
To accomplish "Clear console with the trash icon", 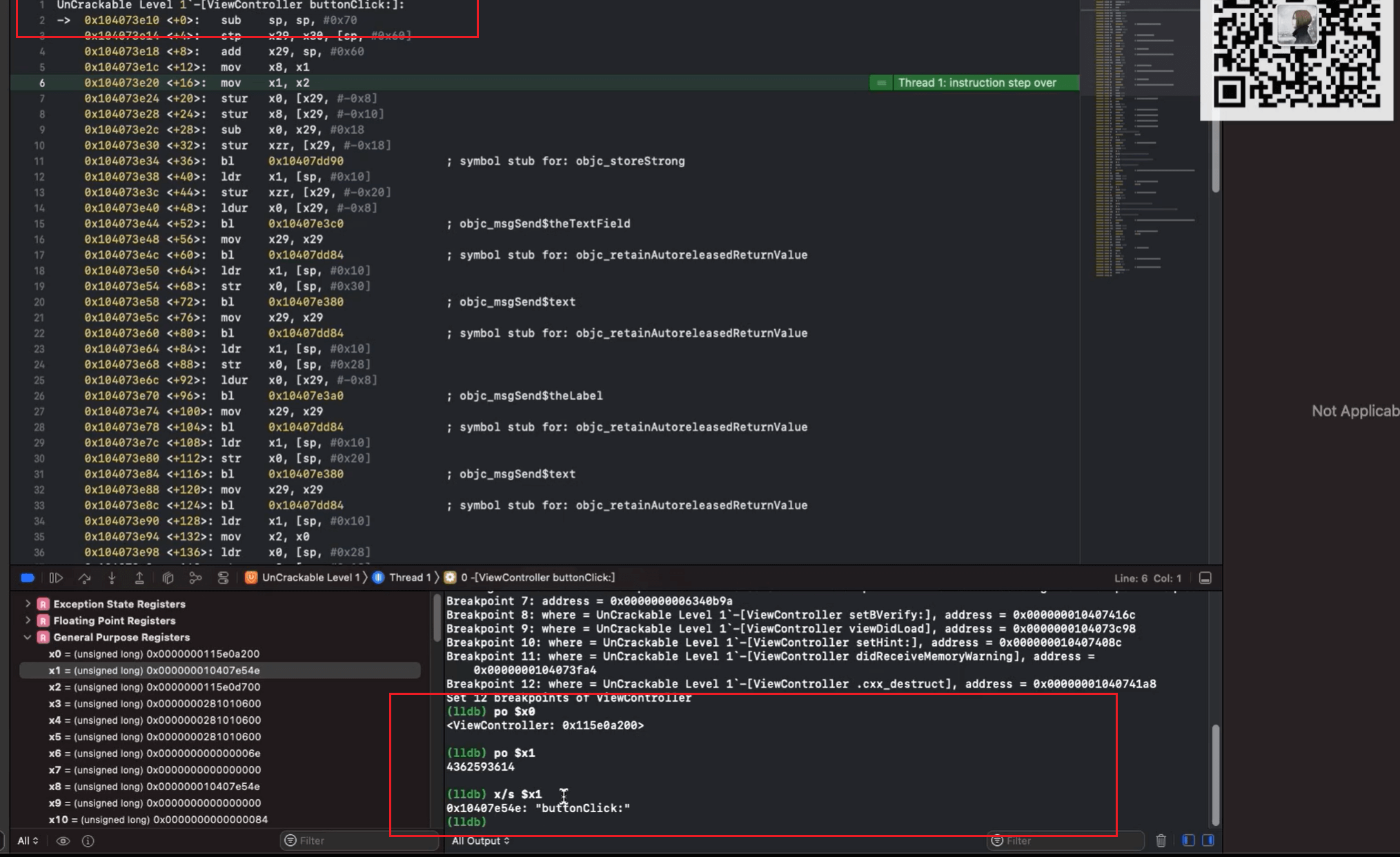I will [1161, 840].
